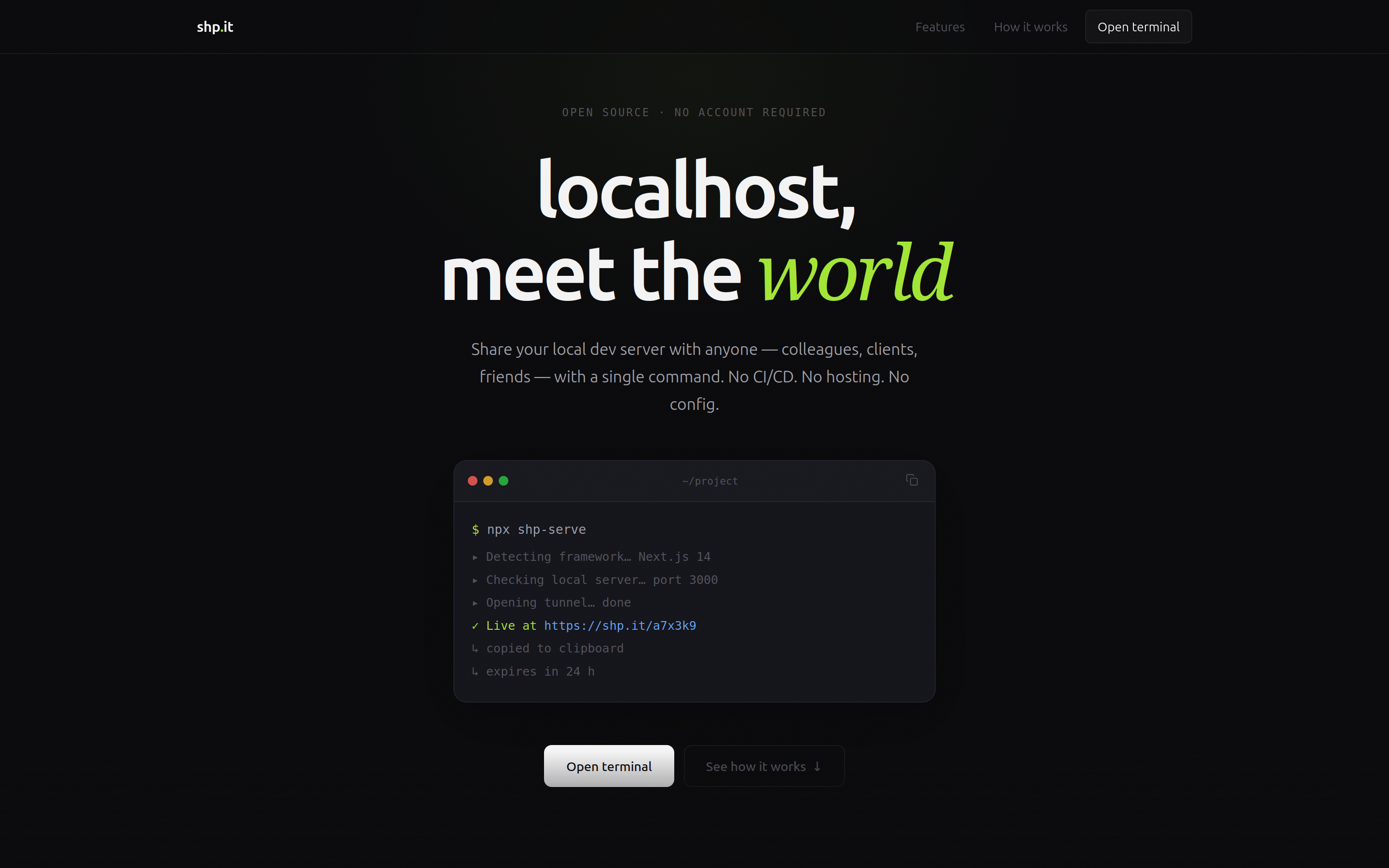This screenshot has height=868, width=1389.
Task: Open the live link https://shp.it/a7x3k9
Action: pyautogui.click(x=620, y=625)
